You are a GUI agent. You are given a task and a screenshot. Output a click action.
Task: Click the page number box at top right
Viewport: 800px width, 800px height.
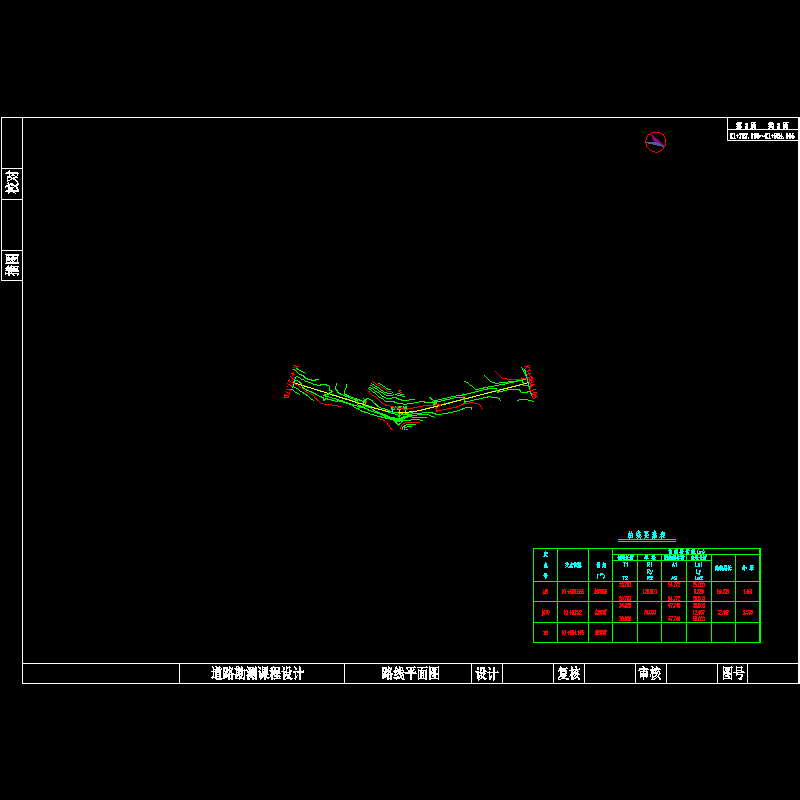pos(763,124)
